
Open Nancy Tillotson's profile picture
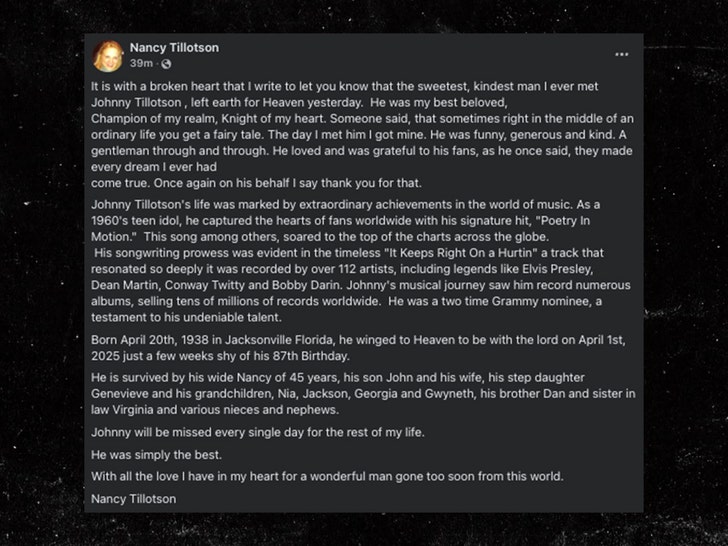click(108, 56)
